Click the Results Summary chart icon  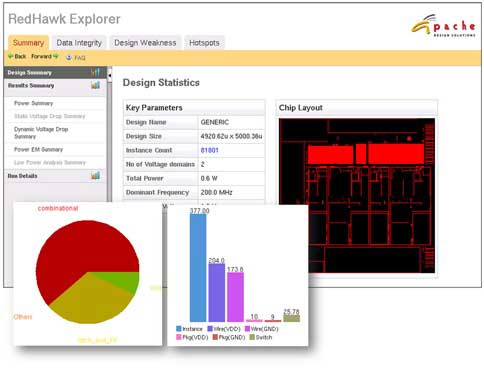pos(95,85)
